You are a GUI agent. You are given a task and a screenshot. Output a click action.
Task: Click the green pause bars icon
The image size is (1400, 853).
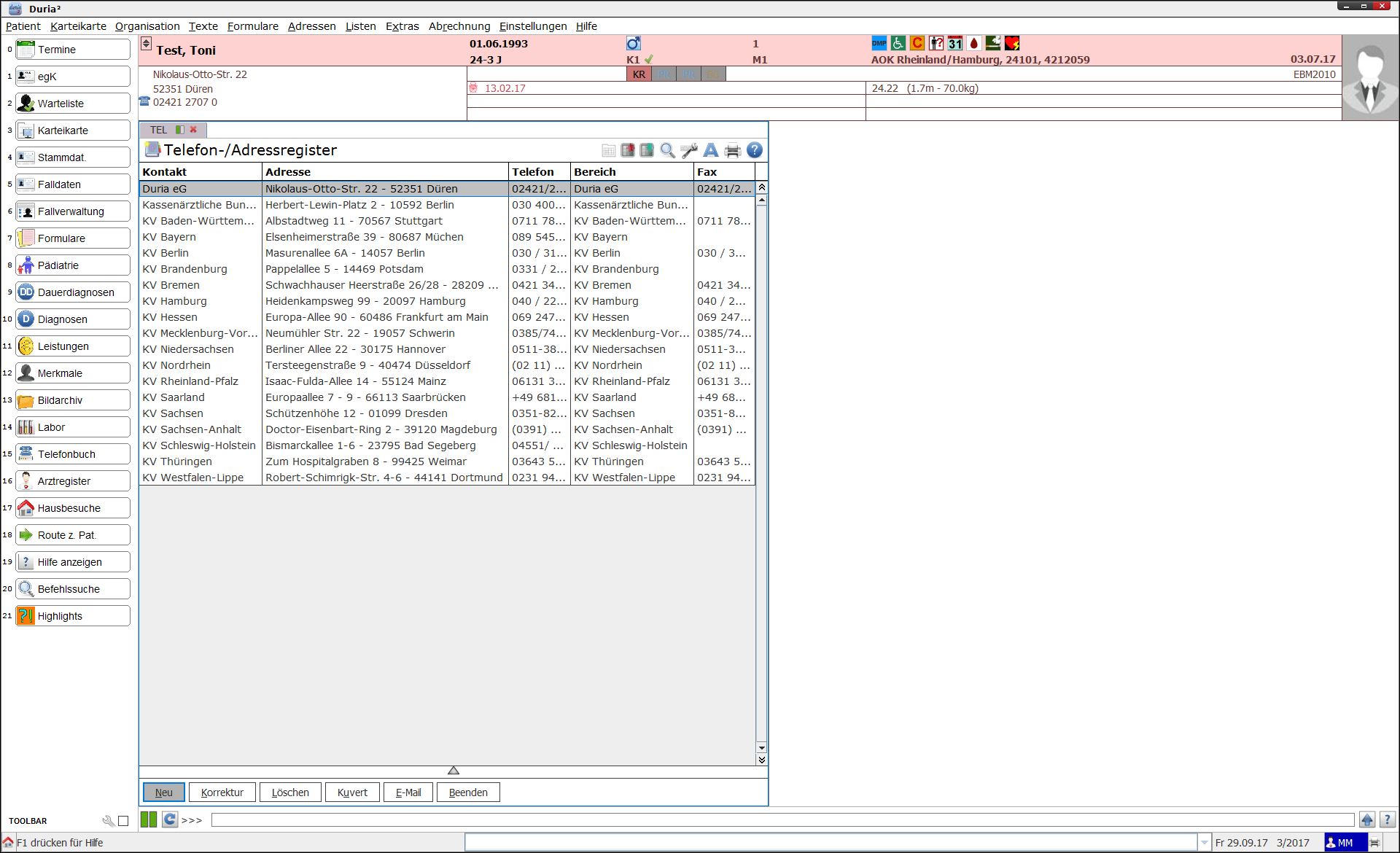149,819
